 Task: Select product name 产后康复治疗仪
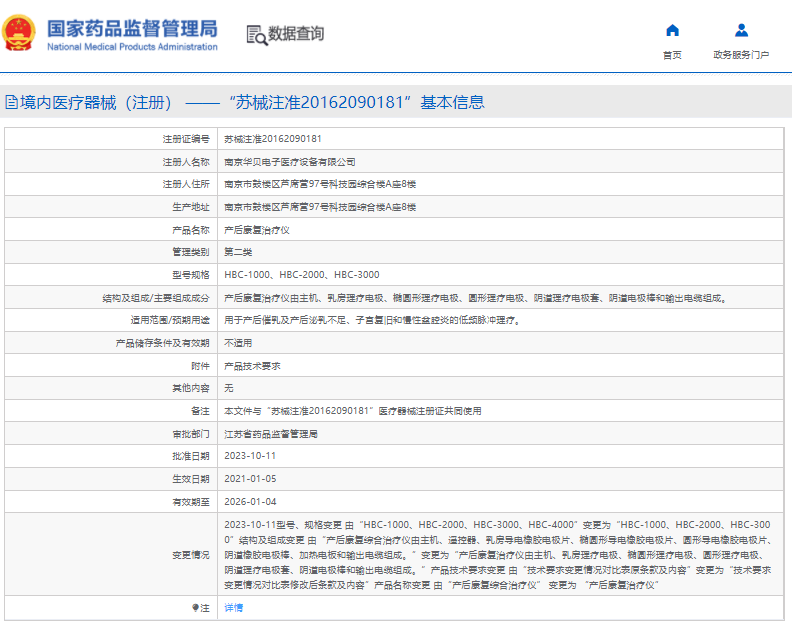(257, 230)
